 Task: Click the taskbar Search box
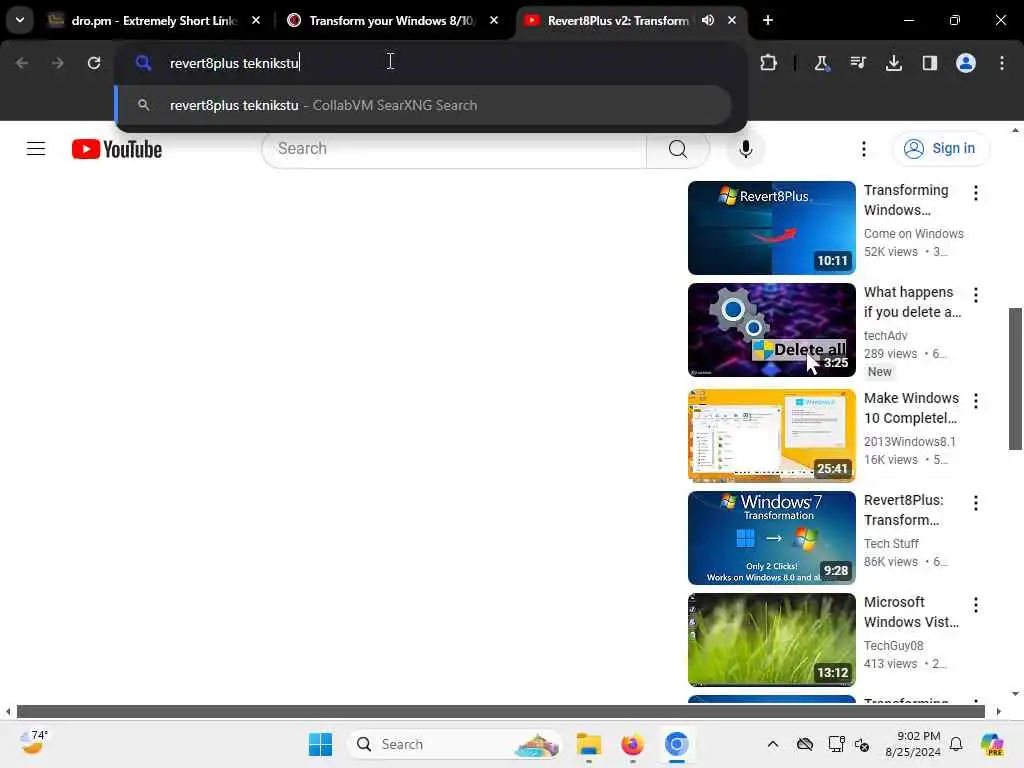[x=455, y=744]
